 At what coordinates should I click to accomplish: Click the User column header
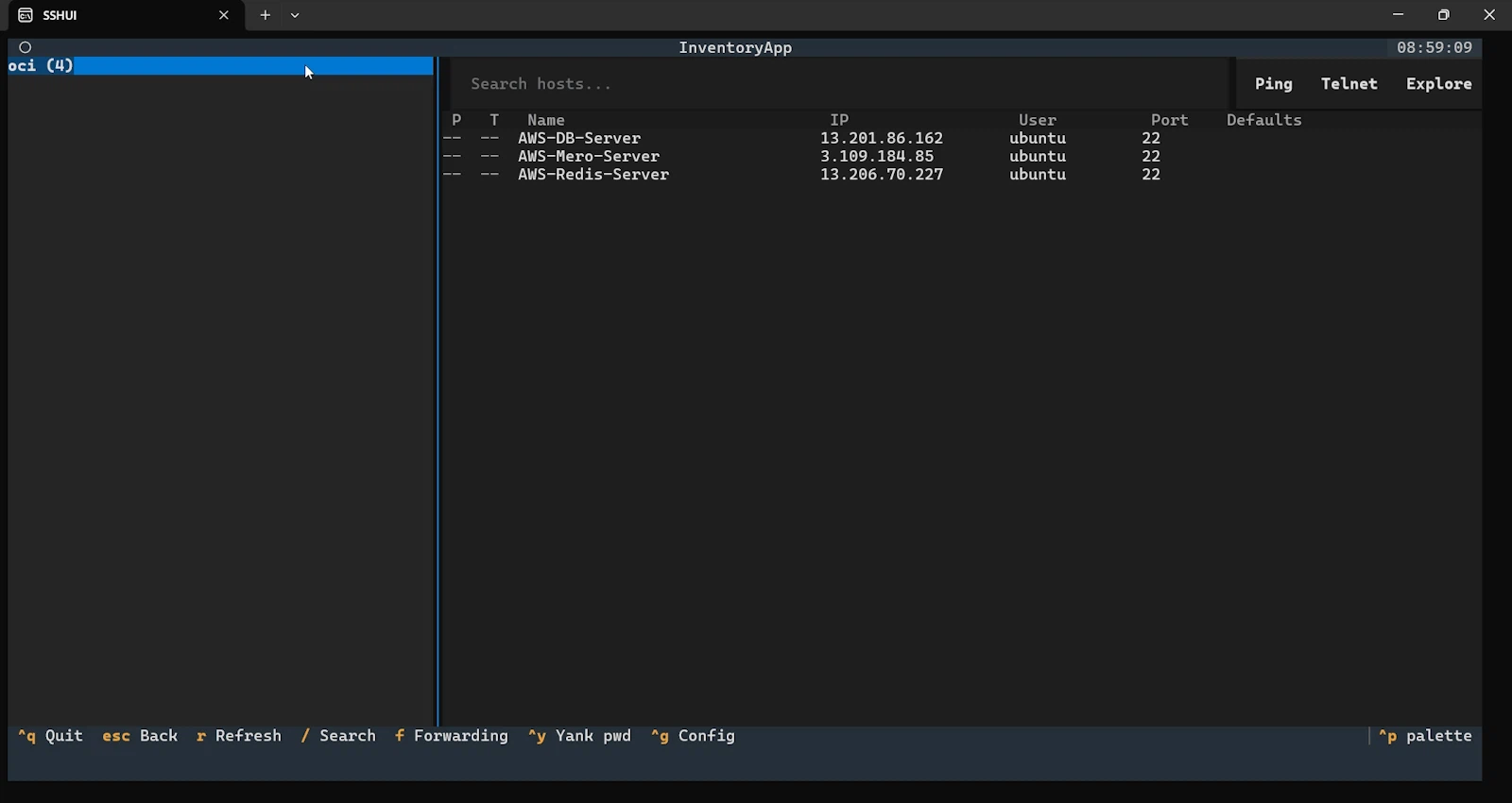coord(1038,120)
